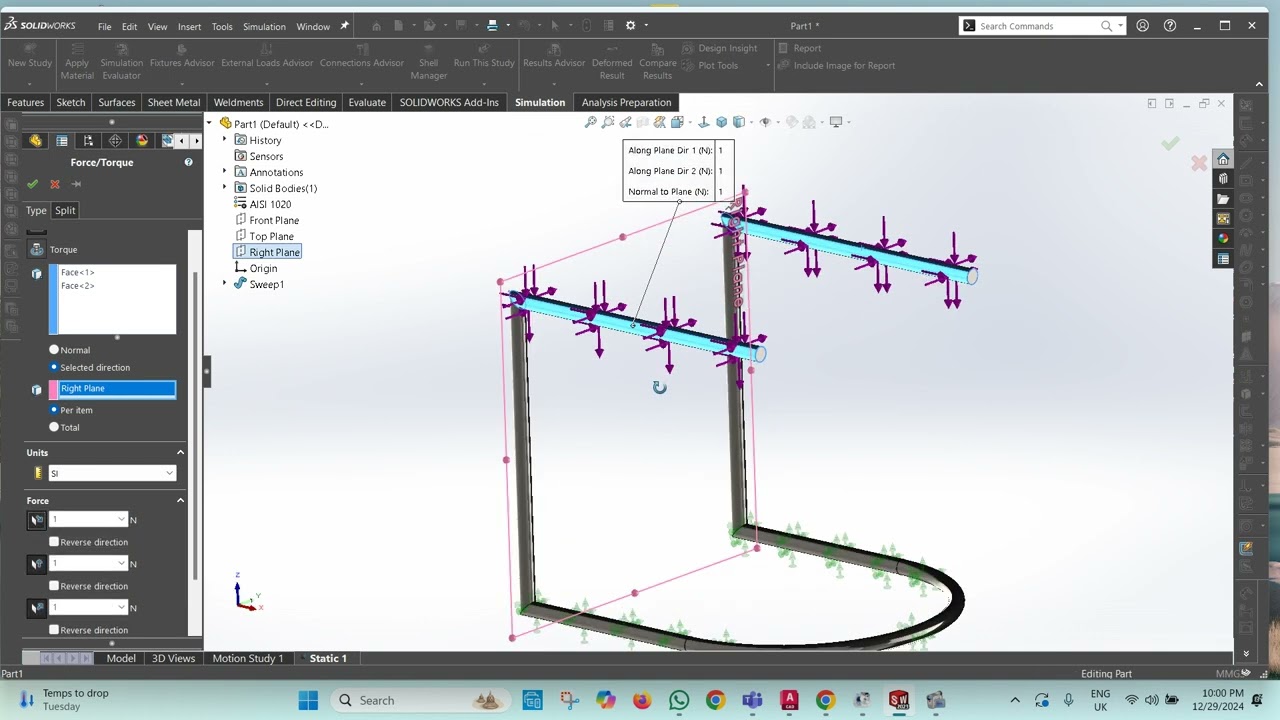The image size is (1280, 720).
Task: Open third force value dropdown
Action: (122, 608)
